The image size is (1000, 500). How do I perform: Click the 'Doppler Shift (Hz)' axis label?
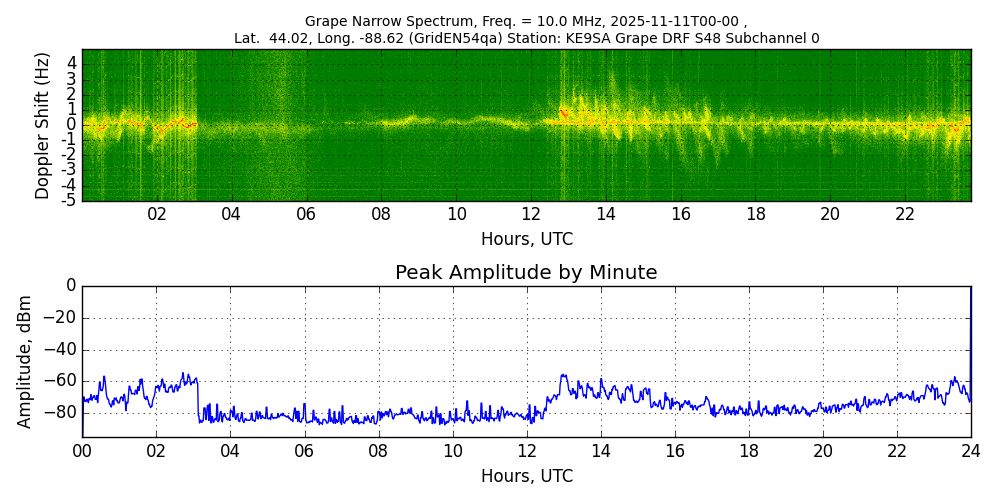tap(42, 125)
